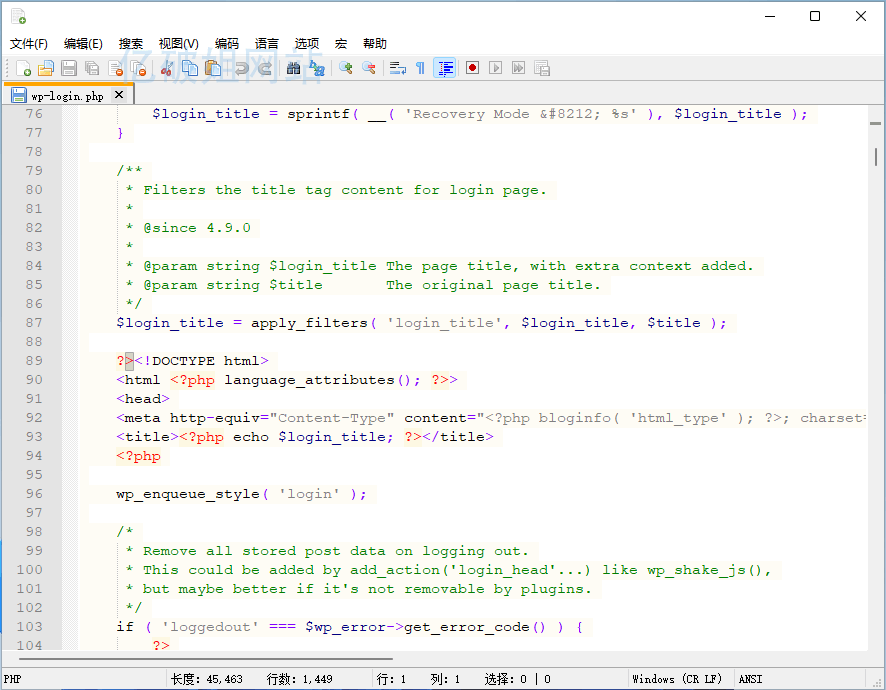This screenshot has width=886, height=690.
Task: Click the Zoom Out magnifier icon
Action: (369, 68)
